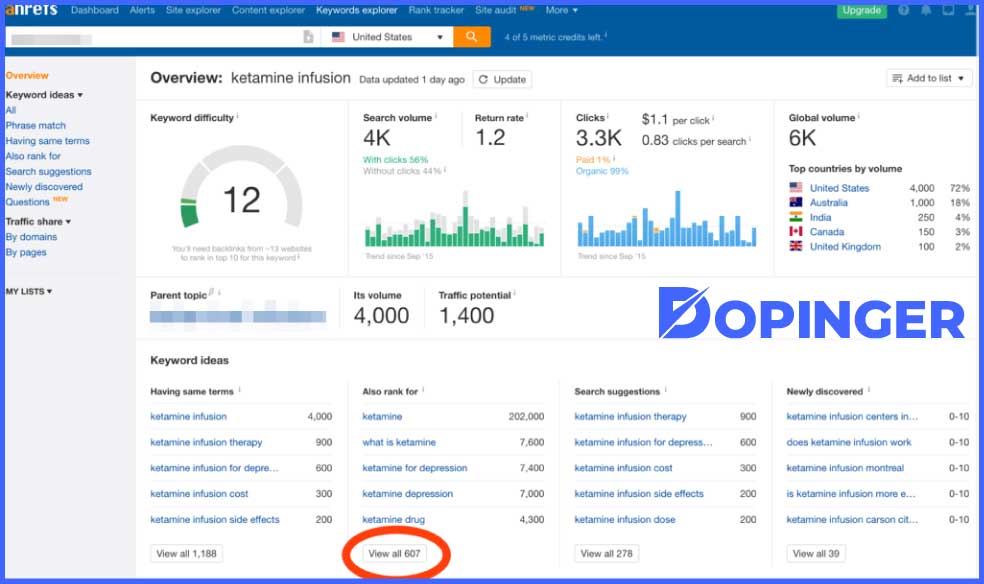Click View all 607 button
The width and height of the screenshot is (984, 584).
pyautogui.click(x=394, y=553)
